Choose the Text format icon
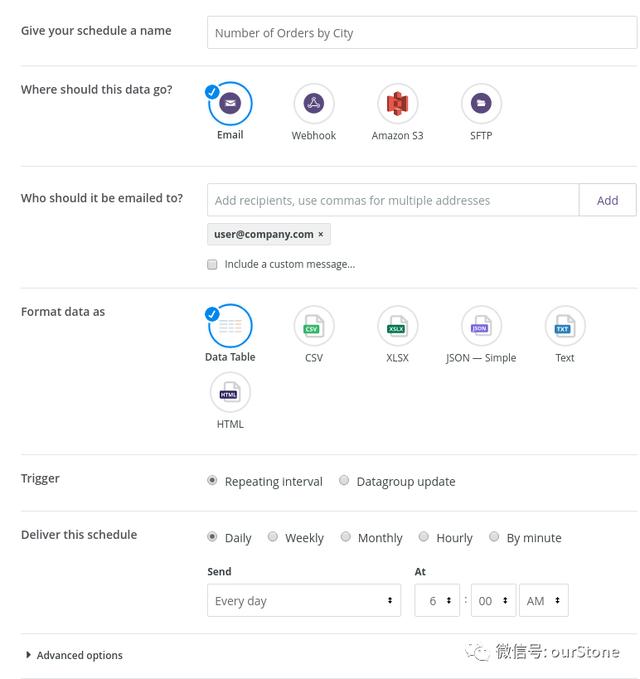The image size is (640, 679). click(x=565, y=326)
